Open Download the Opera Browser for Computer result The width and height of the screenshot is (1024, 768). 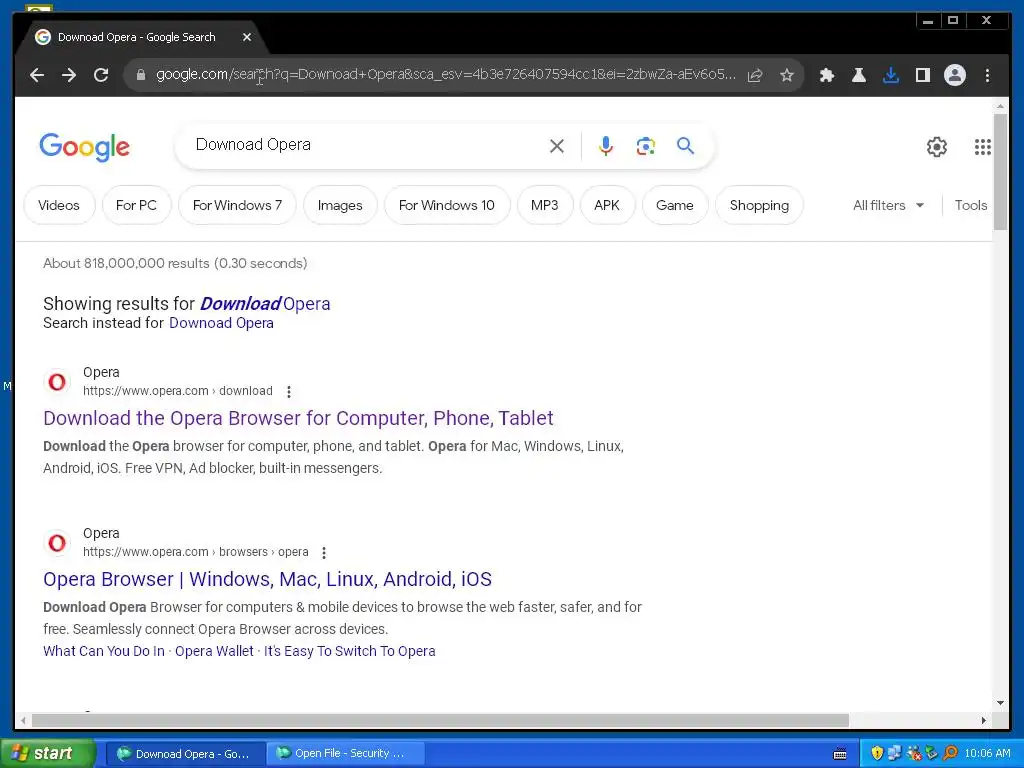pos(298,418)
